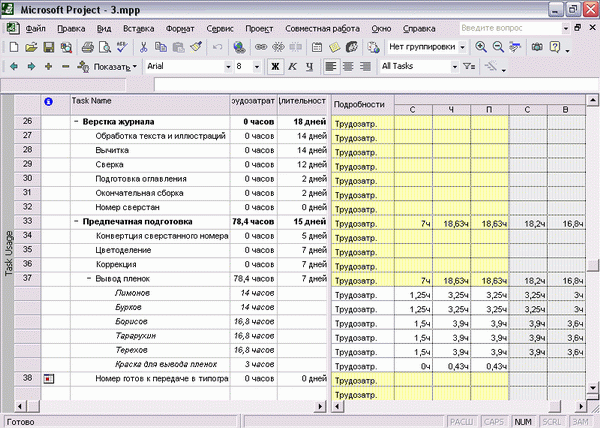Assign resources icon
600x428 pixels.
point(352,47)
